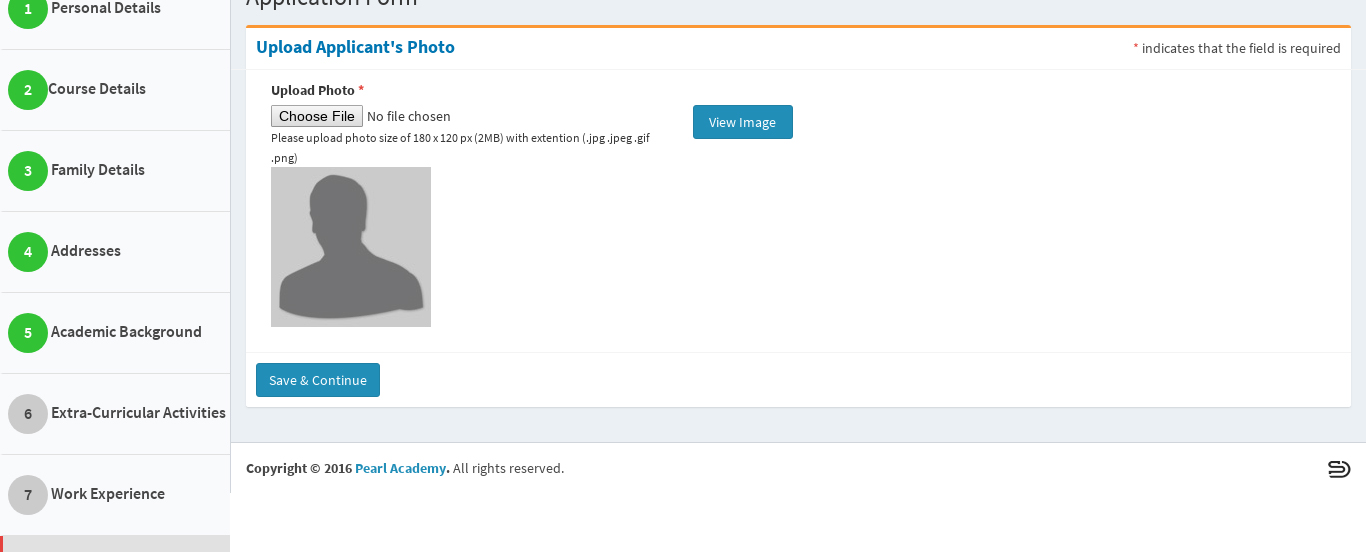
Task: Click the Choose File button
Action: 317,116
